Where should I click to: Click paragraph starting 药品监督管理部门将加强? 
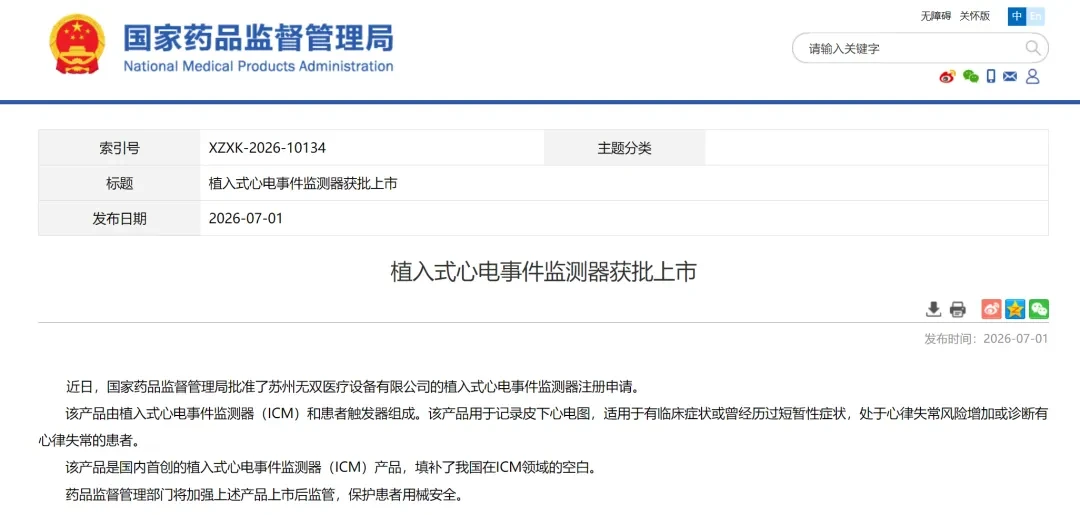tap(264, 495)
